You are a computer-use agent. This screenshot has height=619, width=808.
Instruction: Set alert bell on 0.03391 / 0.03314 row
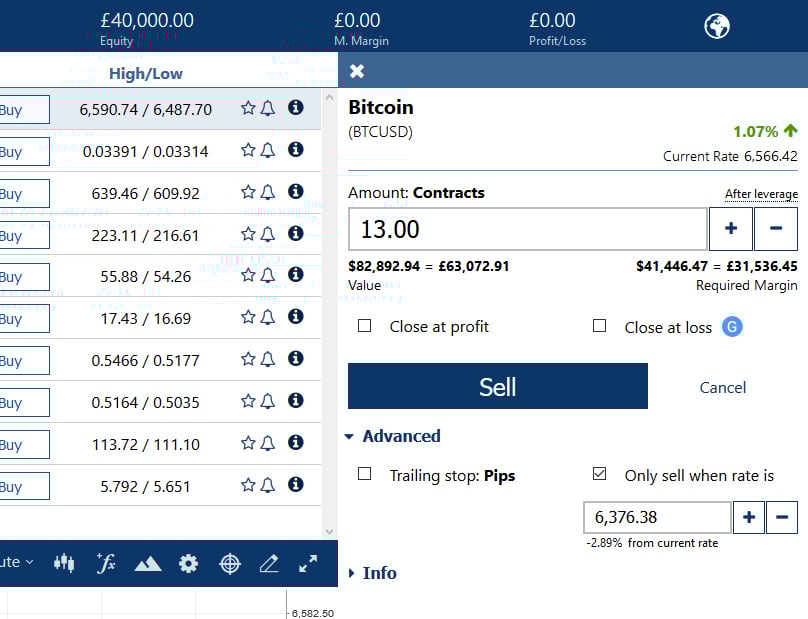(267, 150)
